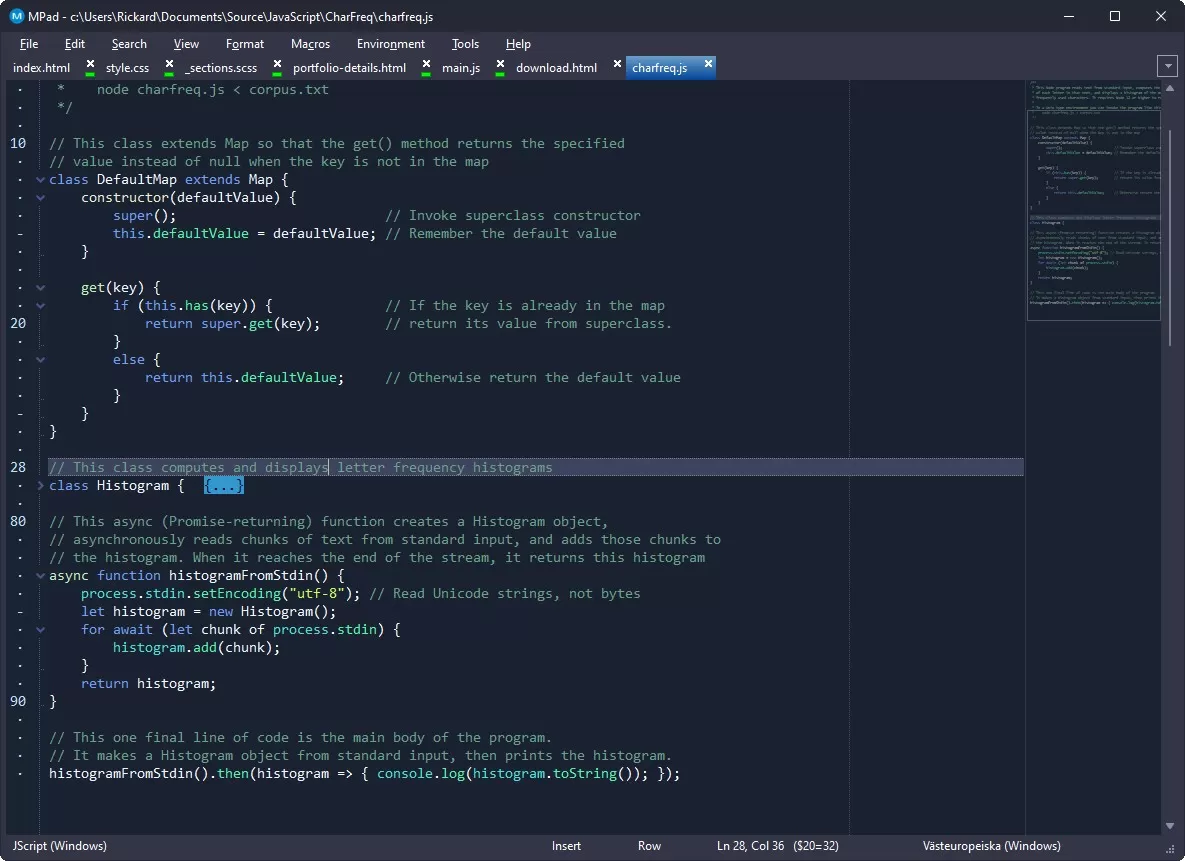Screen dimensions: 1185x861
Task: Toggle the Row selection mode indicator
Action: coord(649,846)
